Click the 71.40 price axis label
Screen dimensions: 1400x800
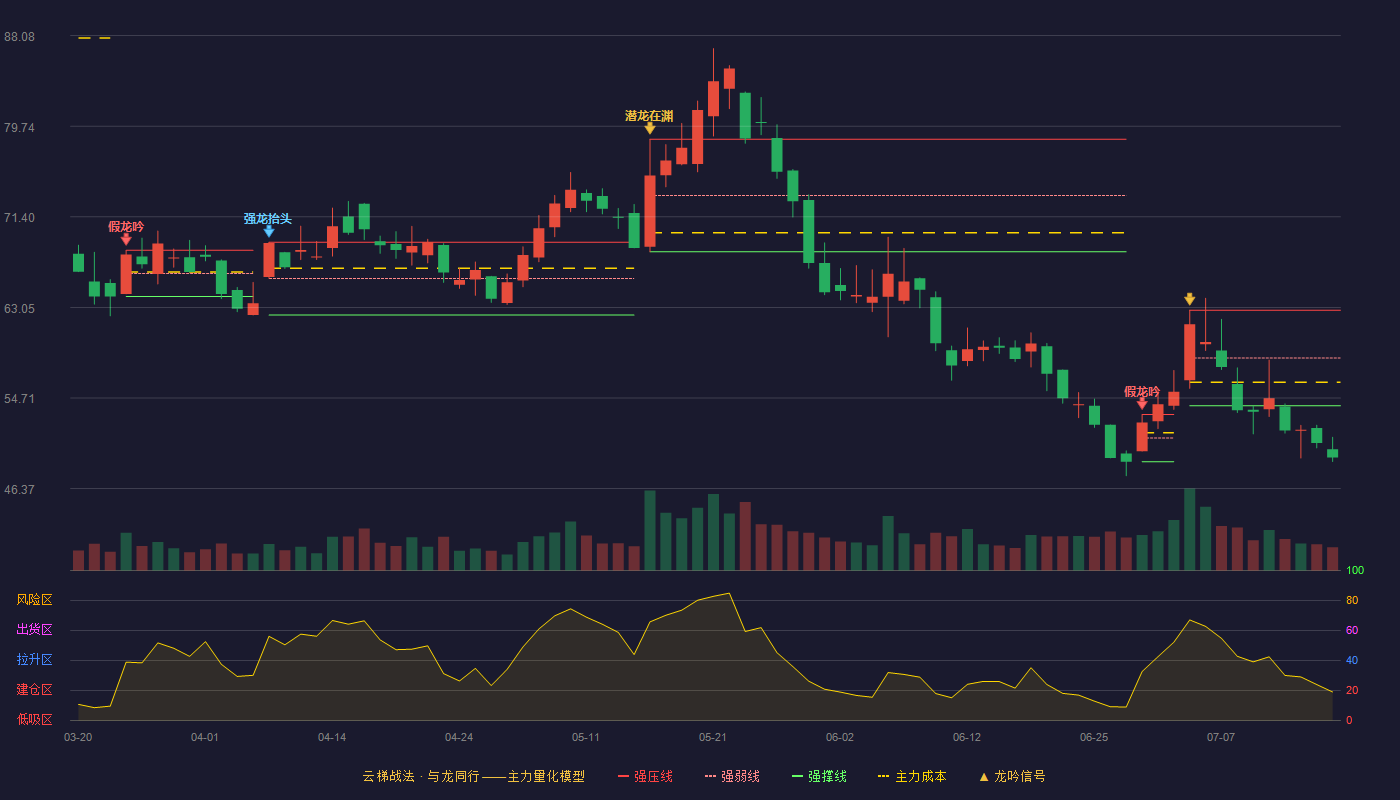click(19, 218)
